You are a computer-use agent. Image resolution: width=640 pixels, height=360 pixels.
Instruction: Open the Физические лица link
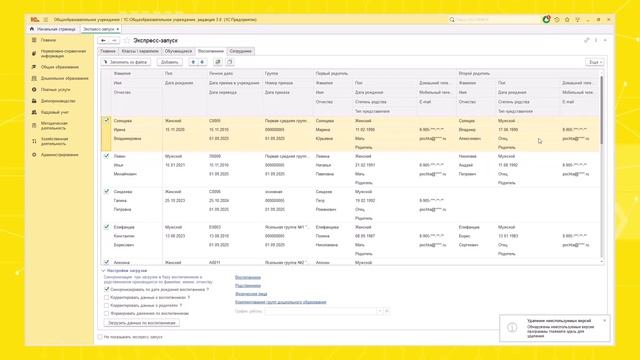click(x=251, y=294)
